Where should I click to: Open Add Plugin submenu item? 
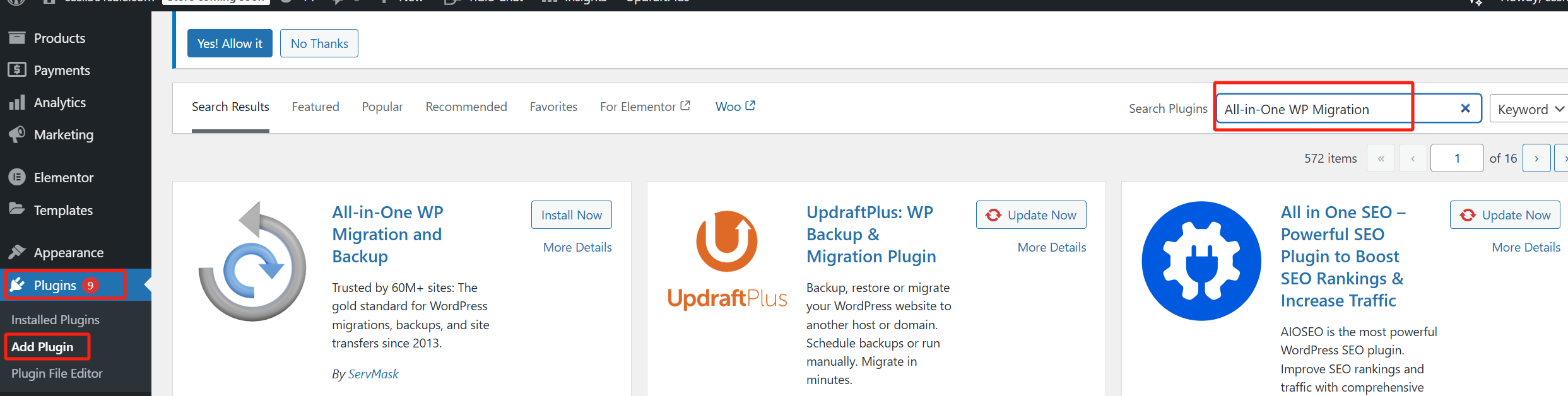(42, 347)
